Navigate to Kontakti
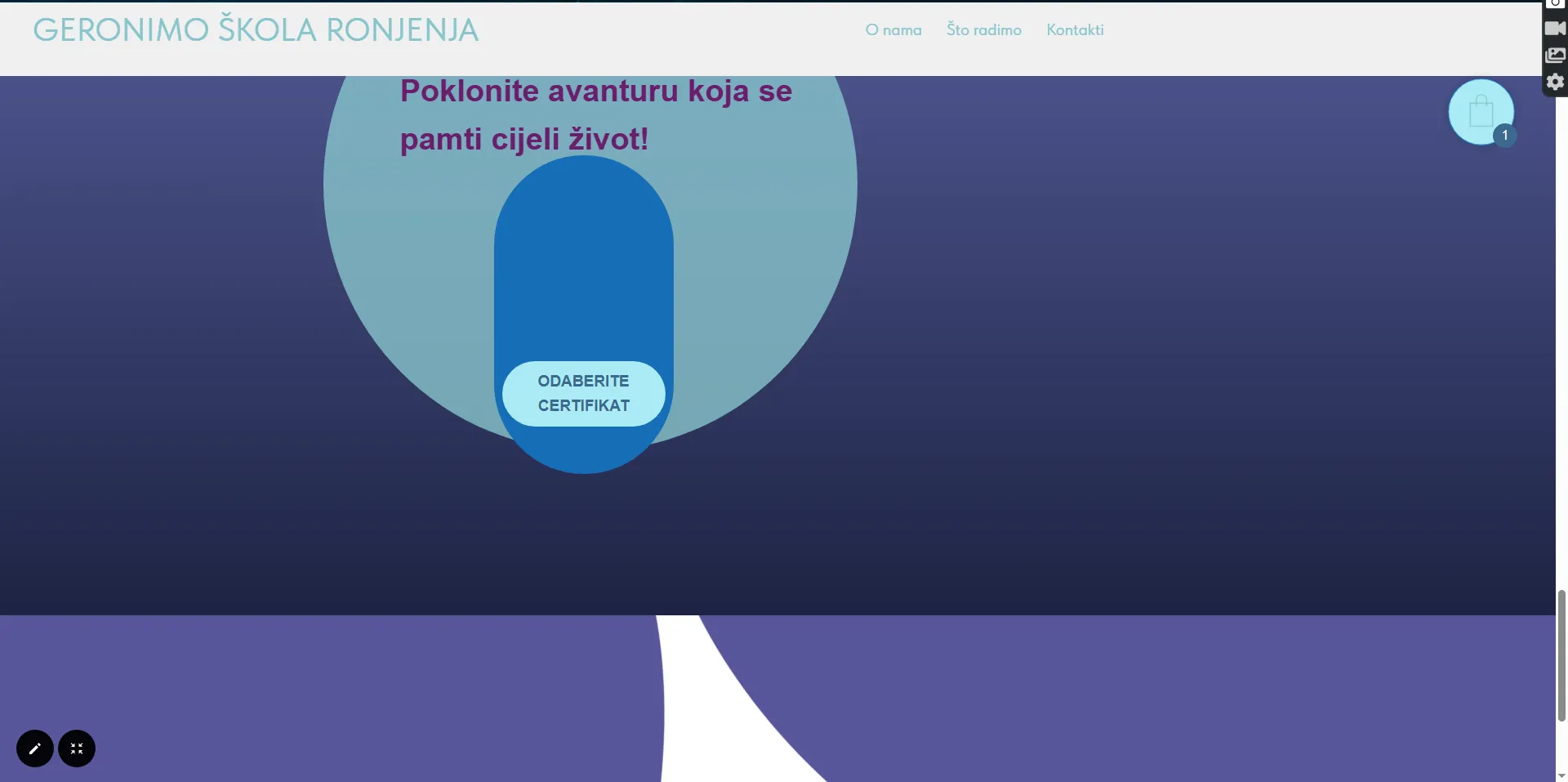Image resolution: width=1568 pixels, height=782 pixels. coord(1075,30)
